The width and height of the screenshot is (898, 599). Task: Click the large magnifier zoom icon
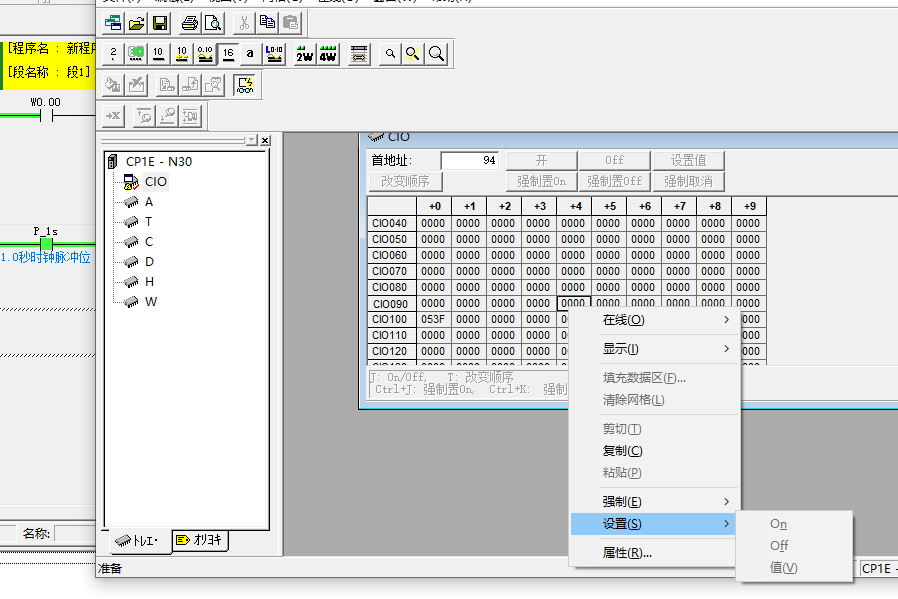tap(436, 54)
